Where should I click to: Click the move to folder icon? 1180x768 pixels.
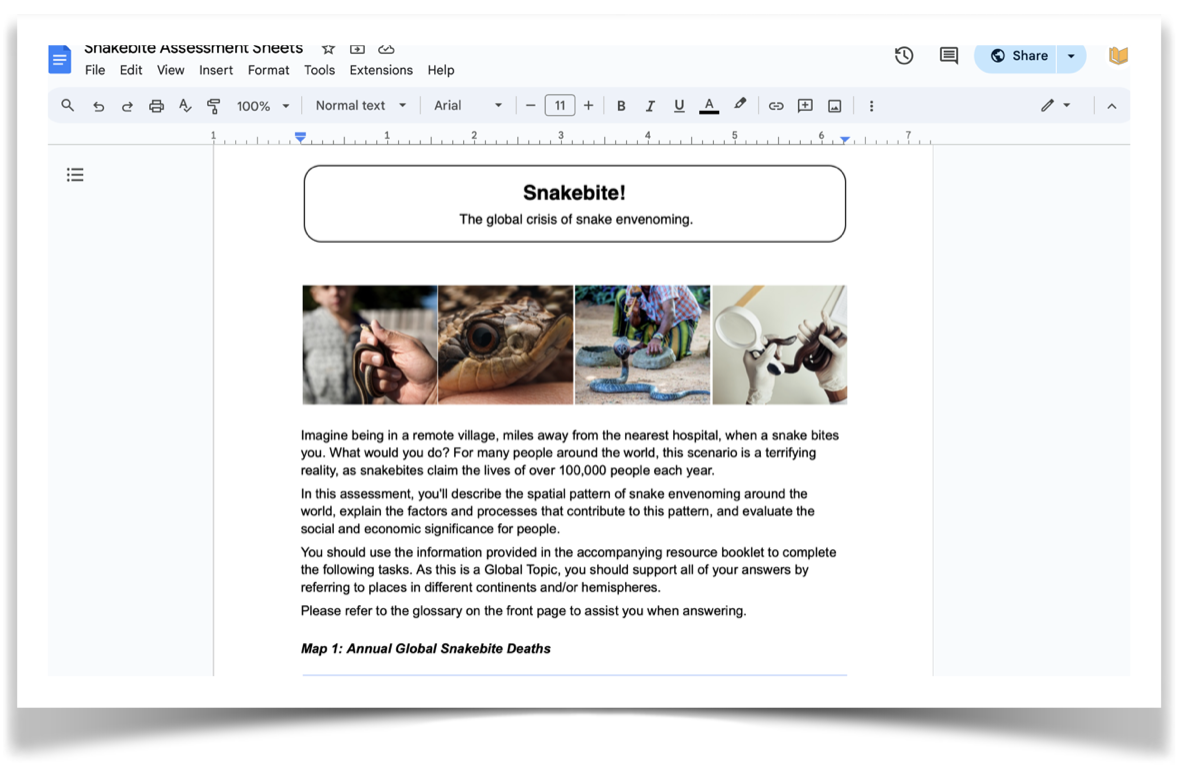(x=357, y=49)
